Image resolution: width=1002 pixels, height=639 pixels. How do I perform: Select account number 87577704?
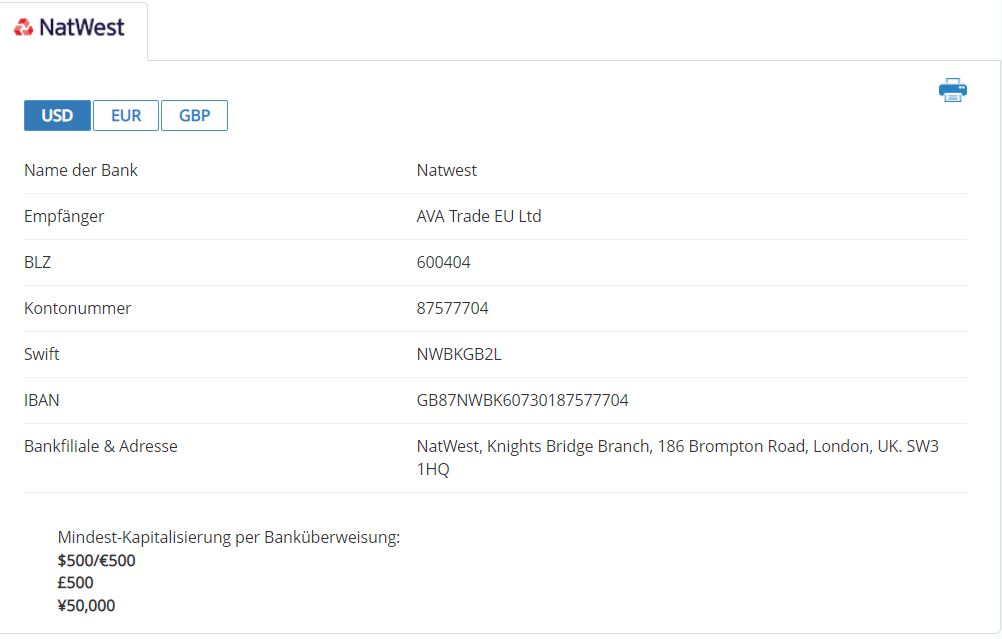click(452, 308)
